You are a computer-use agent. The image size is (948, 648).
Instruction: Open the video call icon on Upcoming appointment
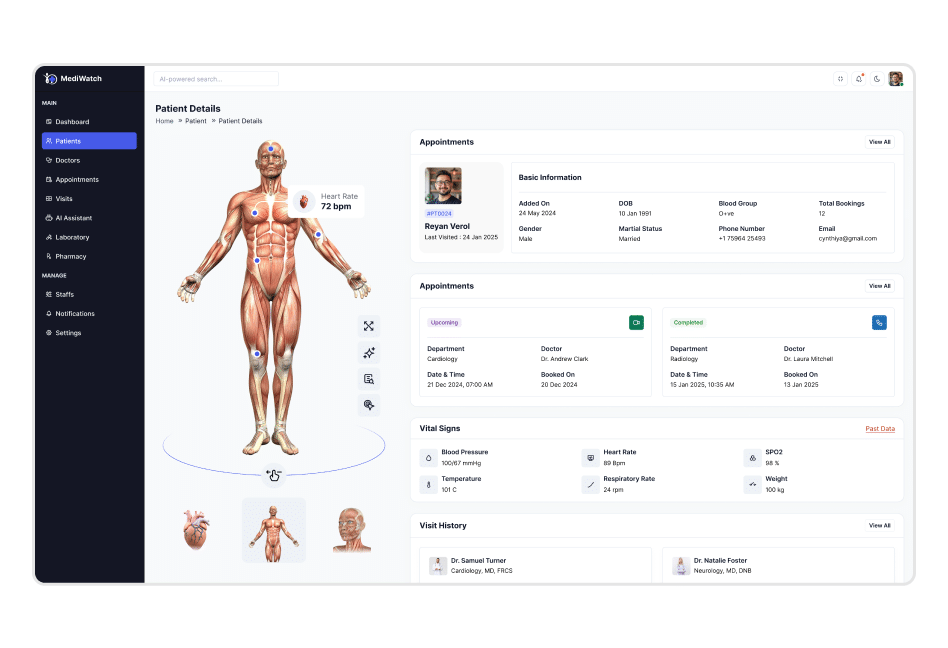pos(636,323)
